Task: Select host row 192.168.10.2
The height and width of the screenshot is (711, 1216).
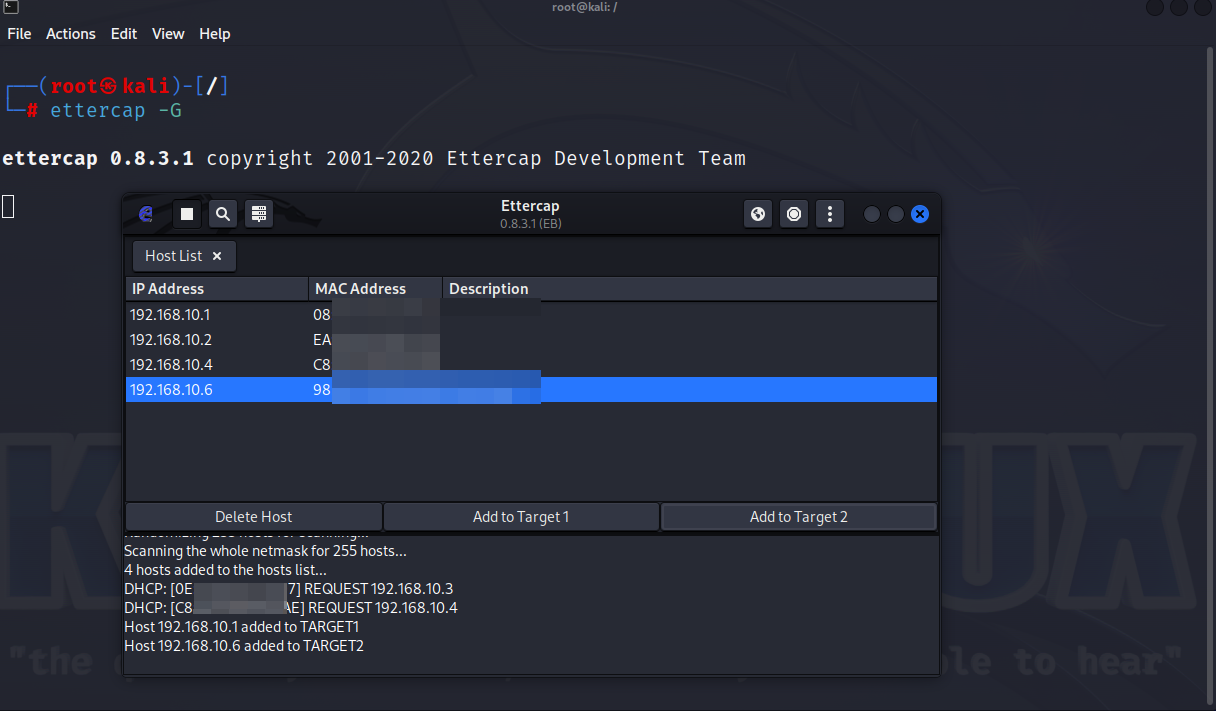Action: click(x=531, y=340)
